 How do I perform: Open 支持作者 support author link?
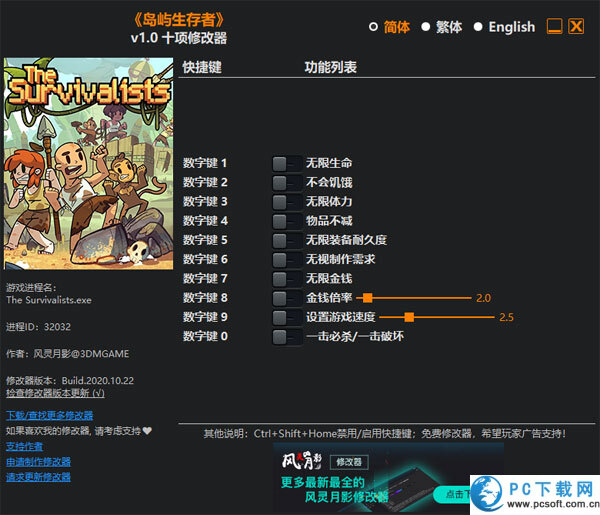pyautogui.click(x=25, y=446)
